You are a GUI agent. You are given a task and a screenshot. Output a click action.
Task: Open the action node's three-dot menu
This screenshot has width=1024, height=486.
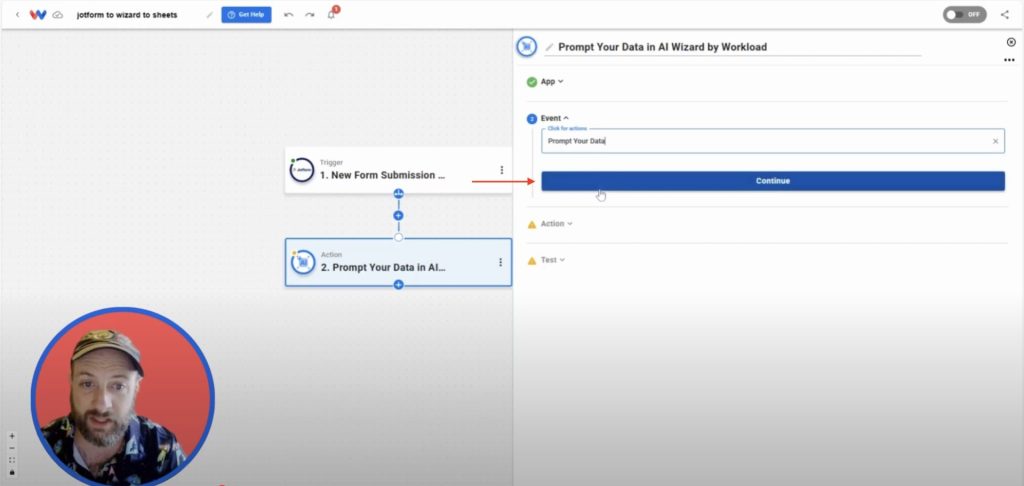(x=500, y=262)
